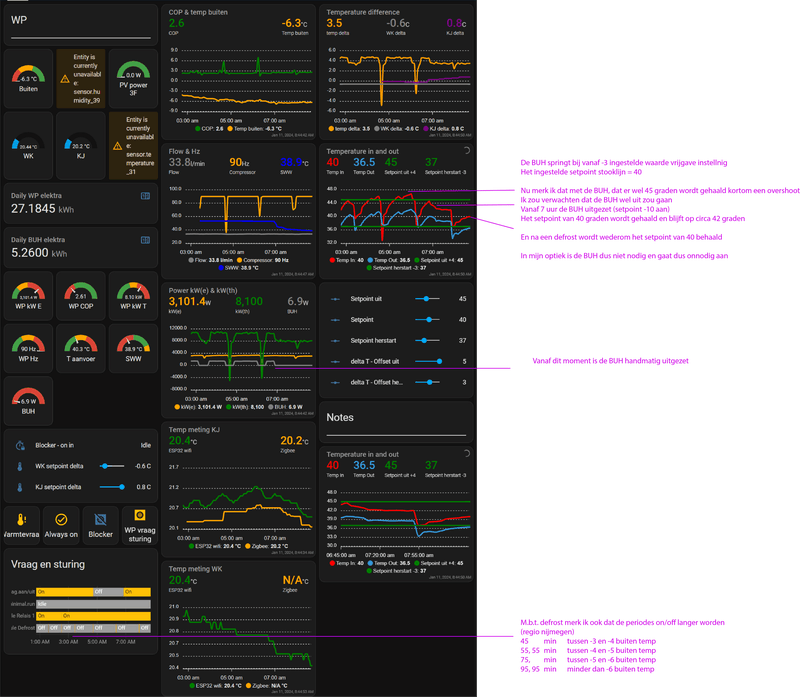This screenshot has height=697, width=800.
Task: Click the Jan 11 timestamp on COP chart
Action: tap(292, 134)
